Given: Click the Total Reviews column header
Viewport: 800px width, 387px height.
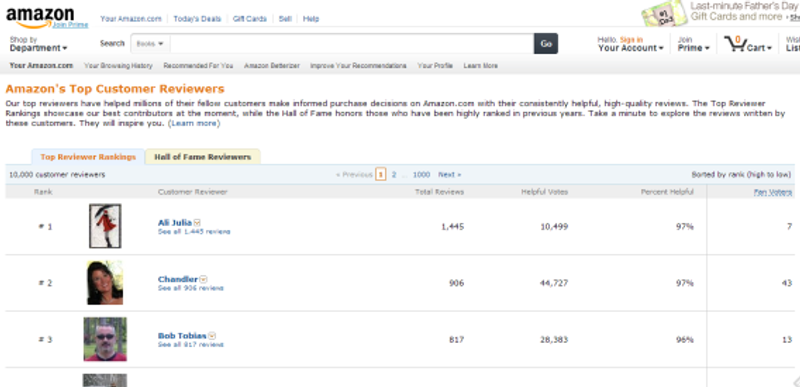Looking at the screenshot, I should [439, 192].
